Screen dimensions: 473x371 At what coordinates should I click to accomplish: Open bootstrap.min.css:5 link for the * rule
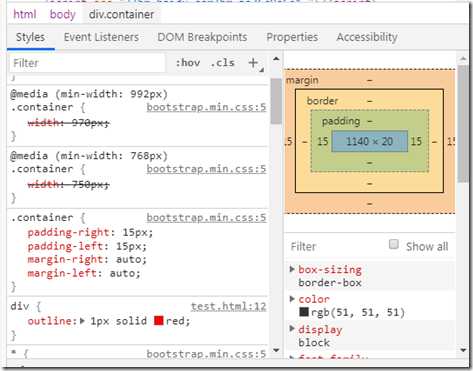tap(206, 354)
